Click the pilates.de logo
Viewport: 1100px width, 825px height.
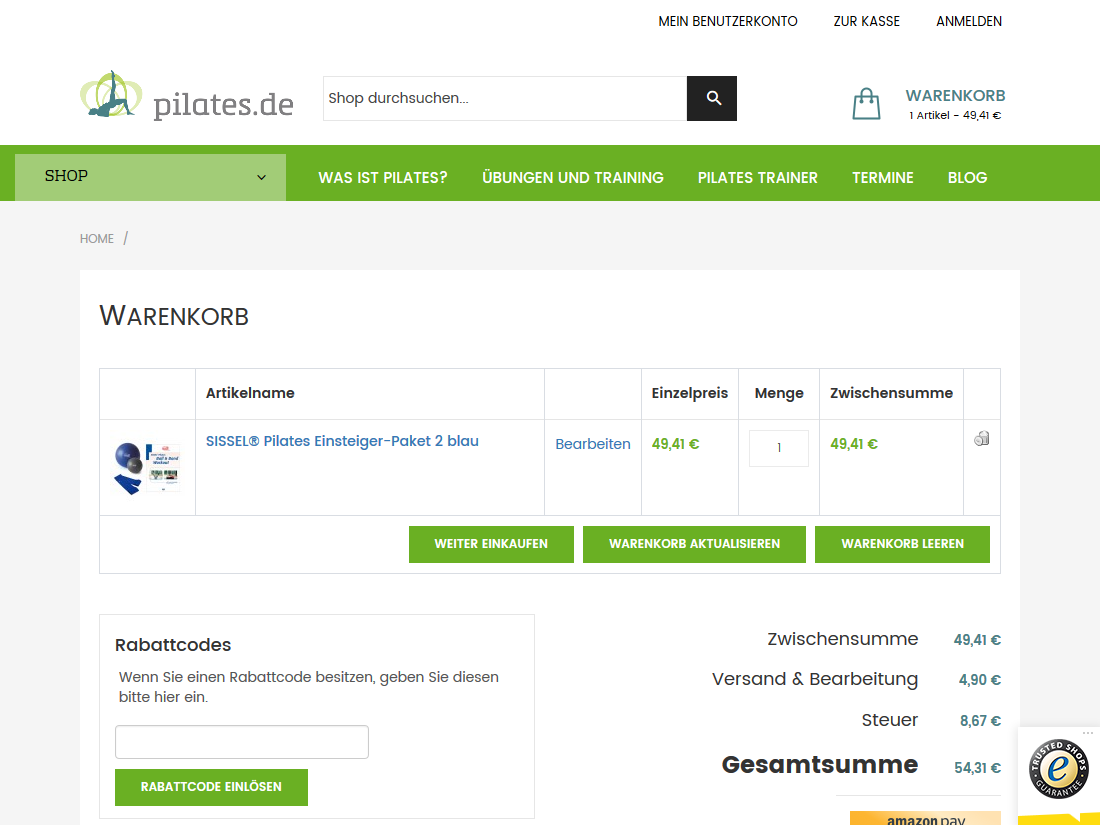click(x=187, y=97)
